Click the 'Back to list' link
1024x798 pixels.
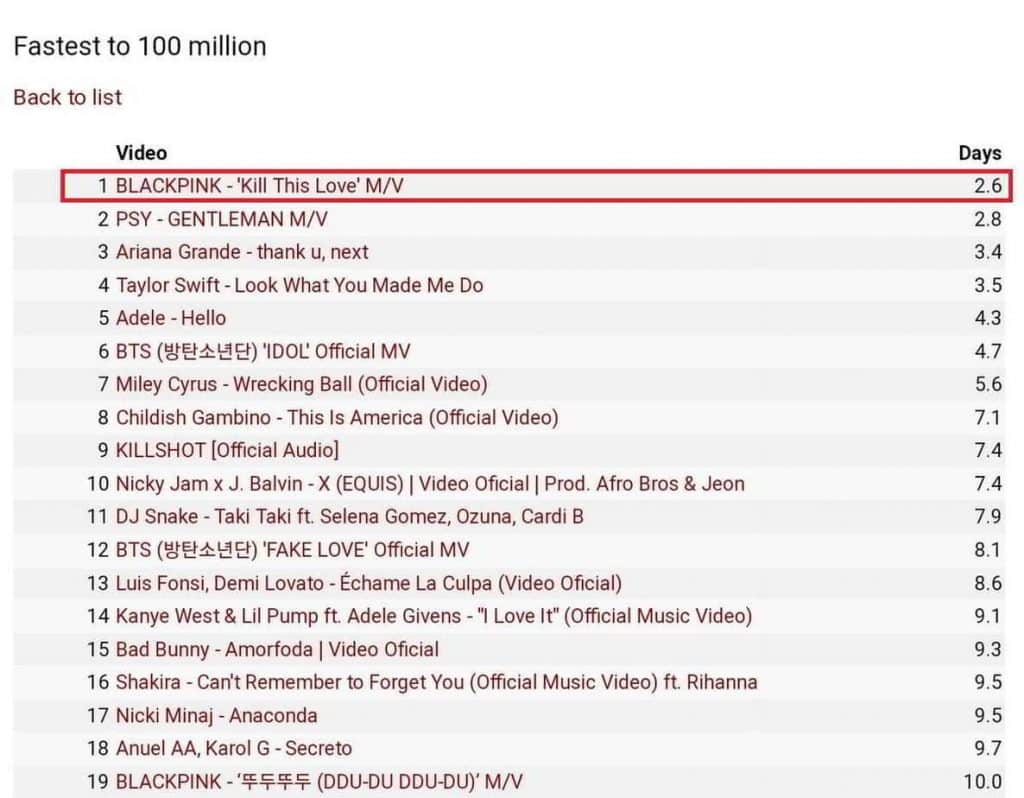pyautogui.click(x=67, y=97)
